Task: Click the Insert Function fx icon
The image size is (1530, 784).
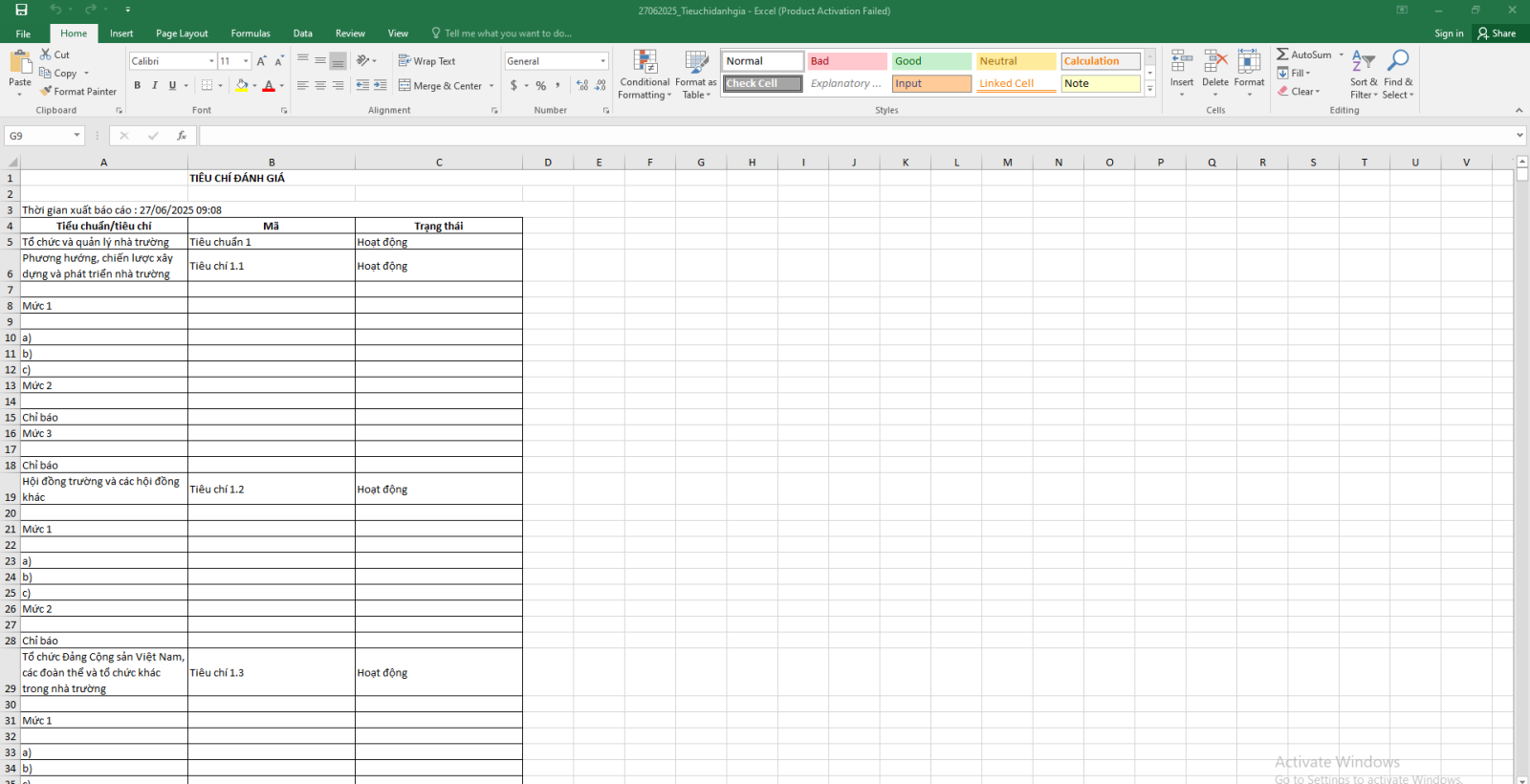Action: click(x=182, y=136)
